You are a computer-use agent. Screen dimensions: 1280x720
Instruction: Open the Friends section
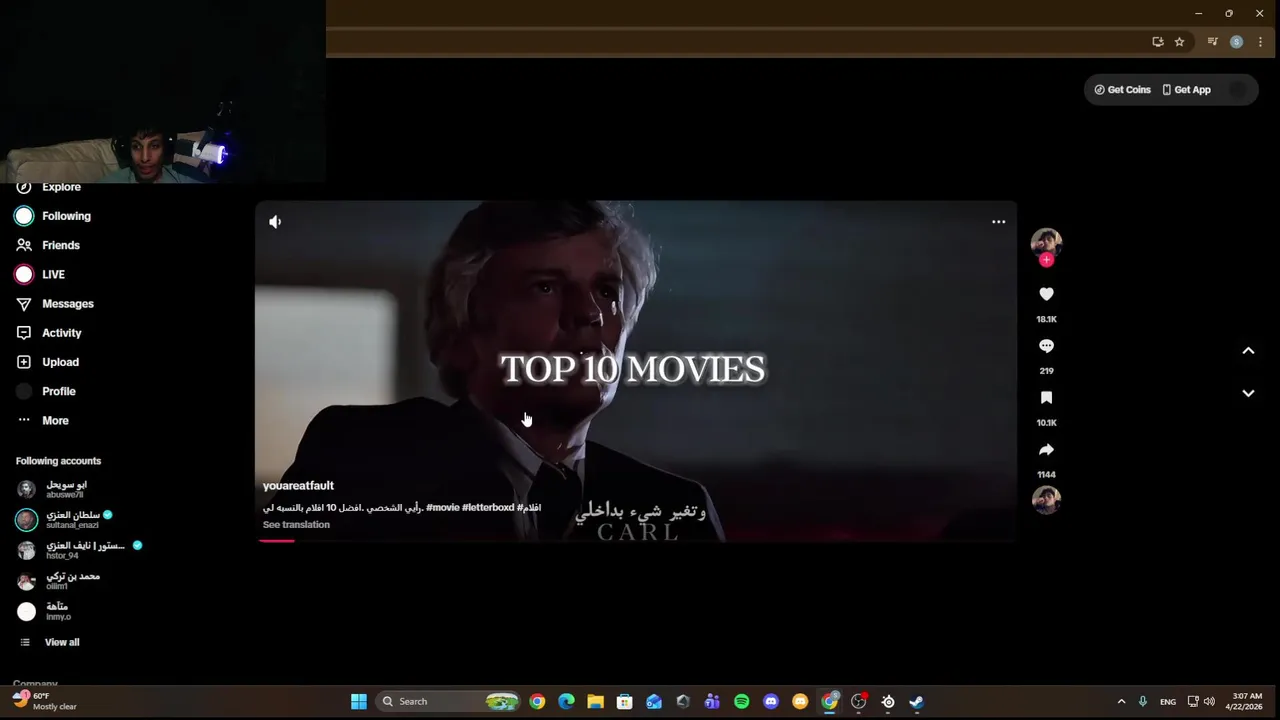pos(61,245)
